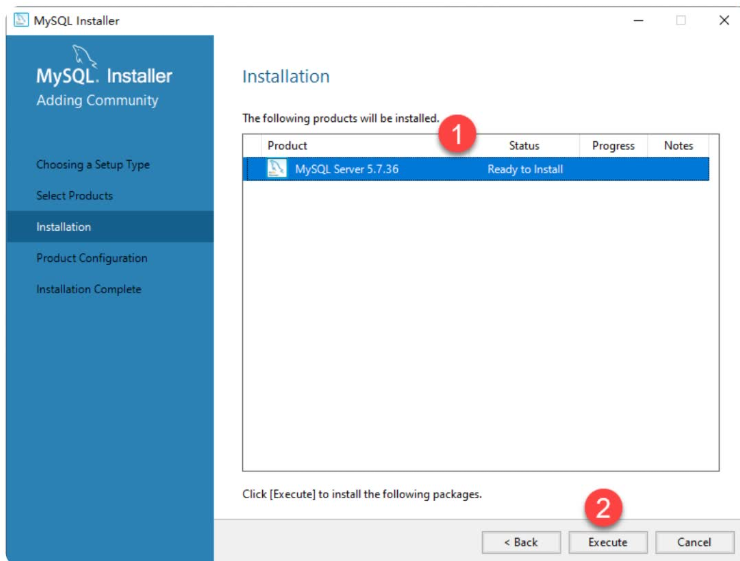Click the Status column header
Image resolution: width=740 pixels, height=561 pixels.
[524, 145]
